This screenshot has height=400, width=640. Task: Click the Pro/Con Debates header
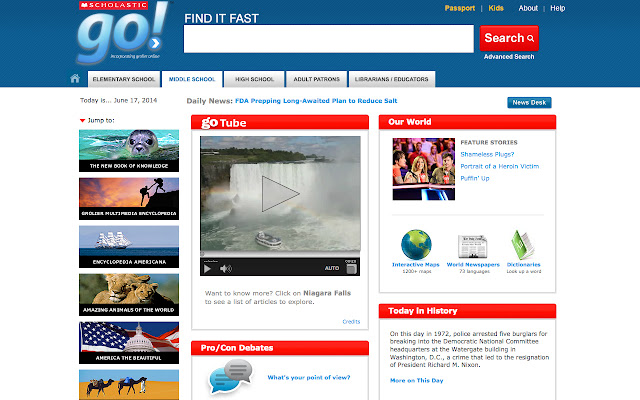280,348
